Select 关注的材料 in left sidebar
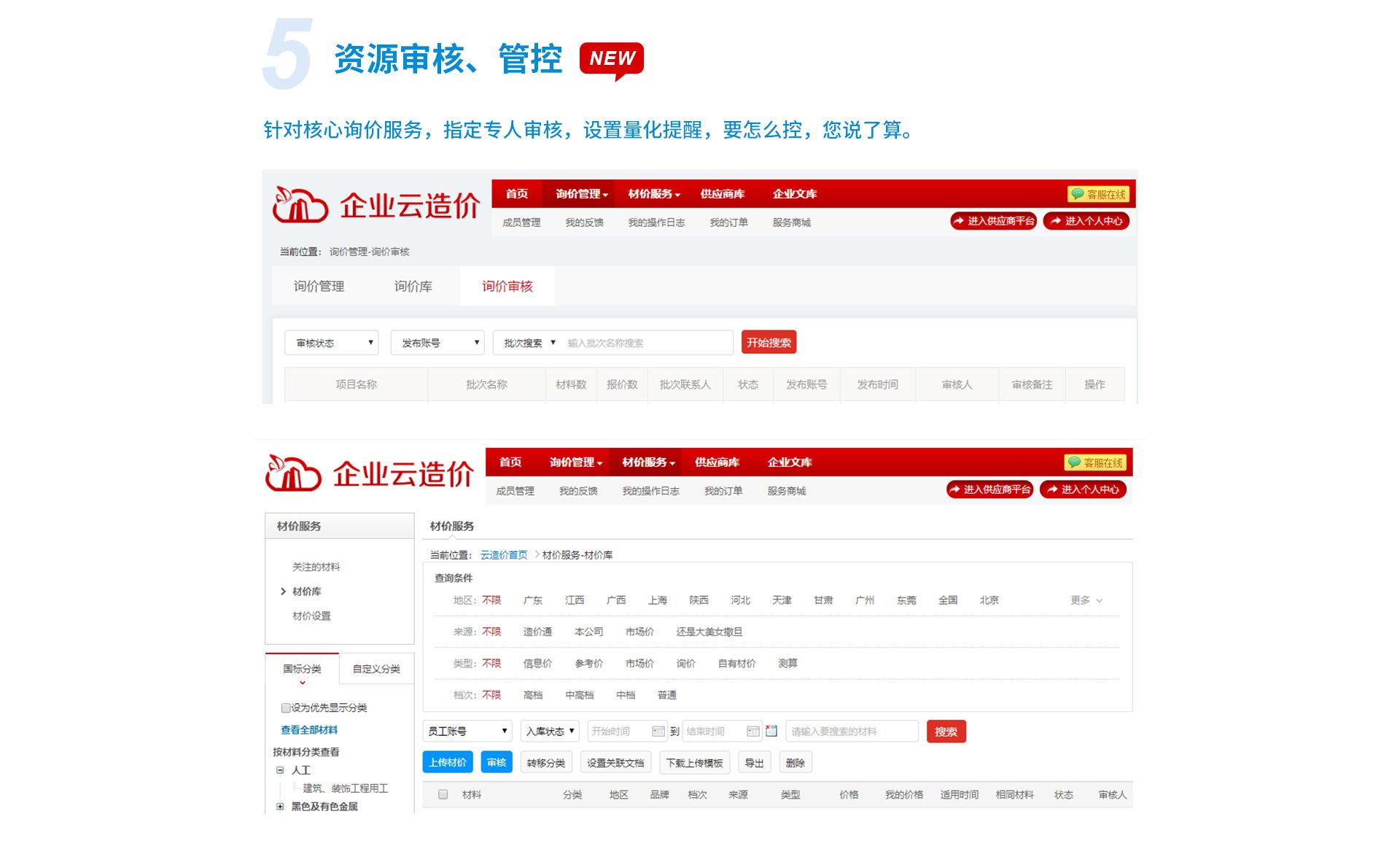The image size is (1400, 841). [x=316, y=567]
